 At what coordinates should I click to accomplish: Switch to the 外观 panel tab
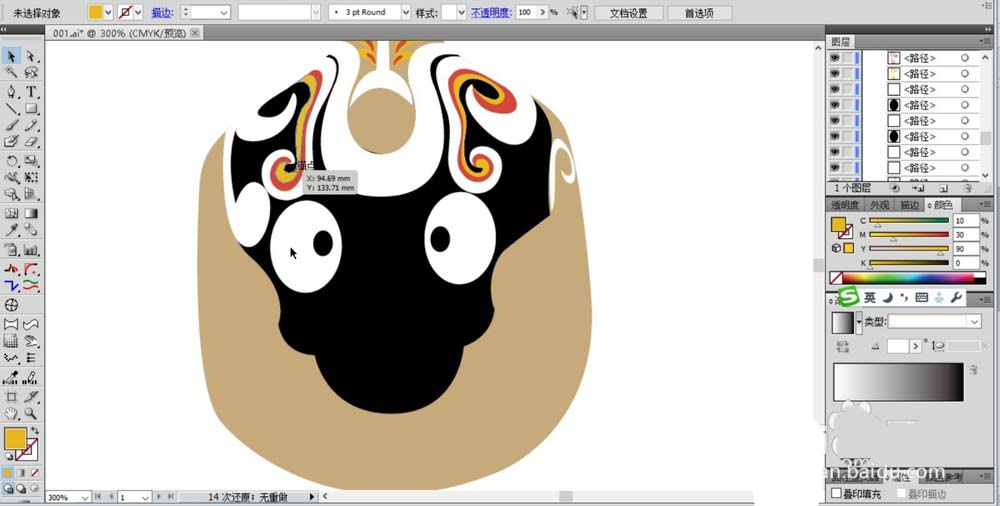click(x=879, y=205)
